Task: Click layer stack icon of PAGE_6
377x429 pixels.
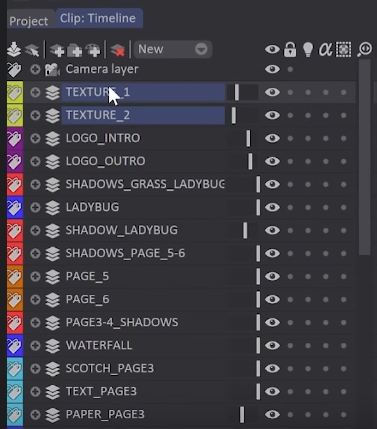Action: 52,299
